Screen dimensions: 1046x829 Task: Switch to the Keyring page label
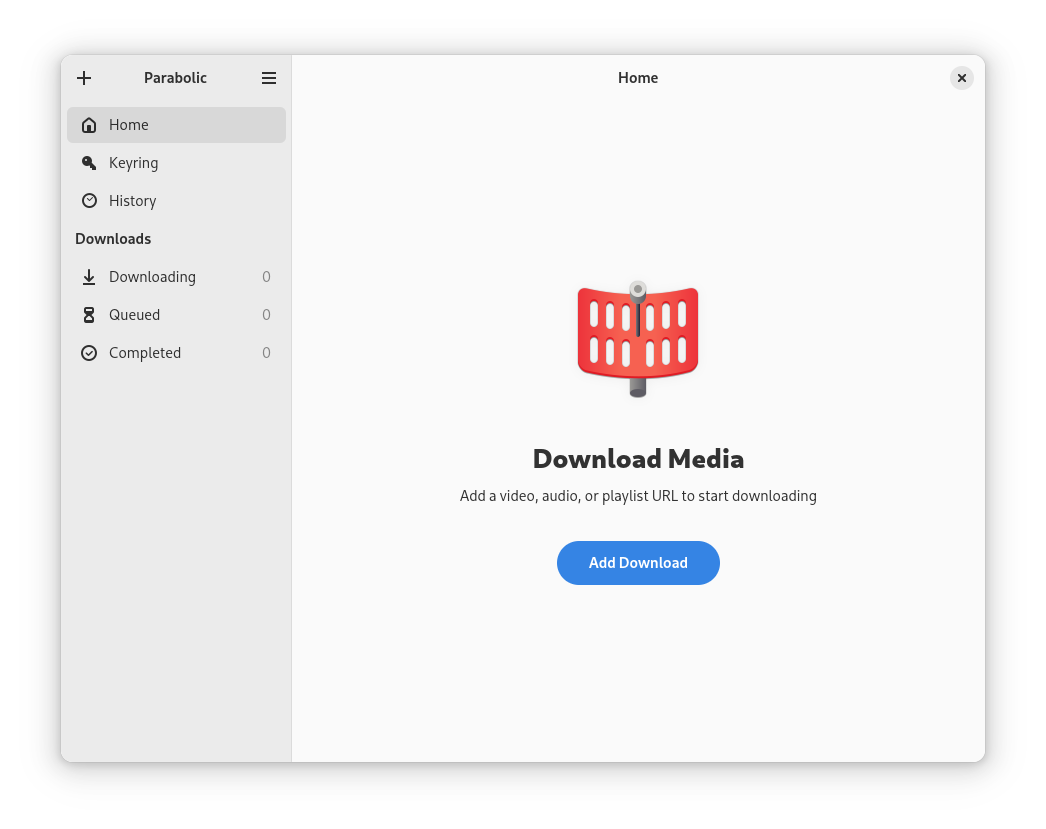(x=133, y=163)
